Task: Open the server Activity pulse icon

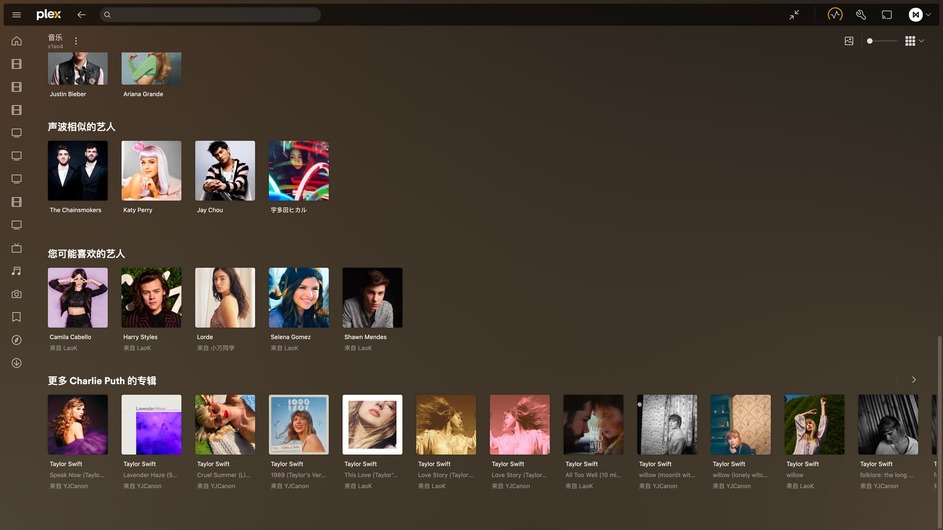Action: click(835, 14)
